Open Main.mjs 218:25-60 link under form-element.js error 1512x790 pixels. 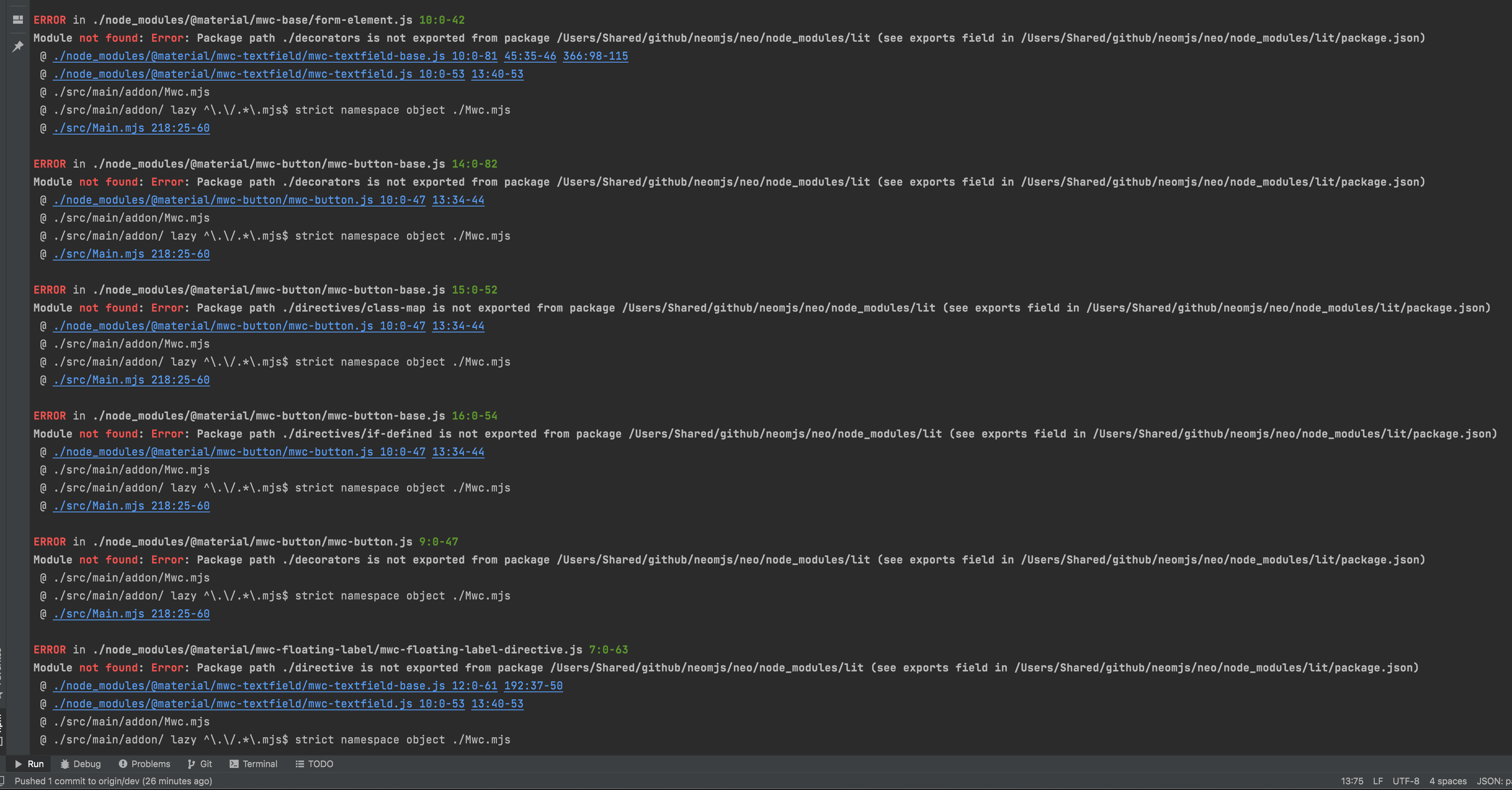click(131, 128)
